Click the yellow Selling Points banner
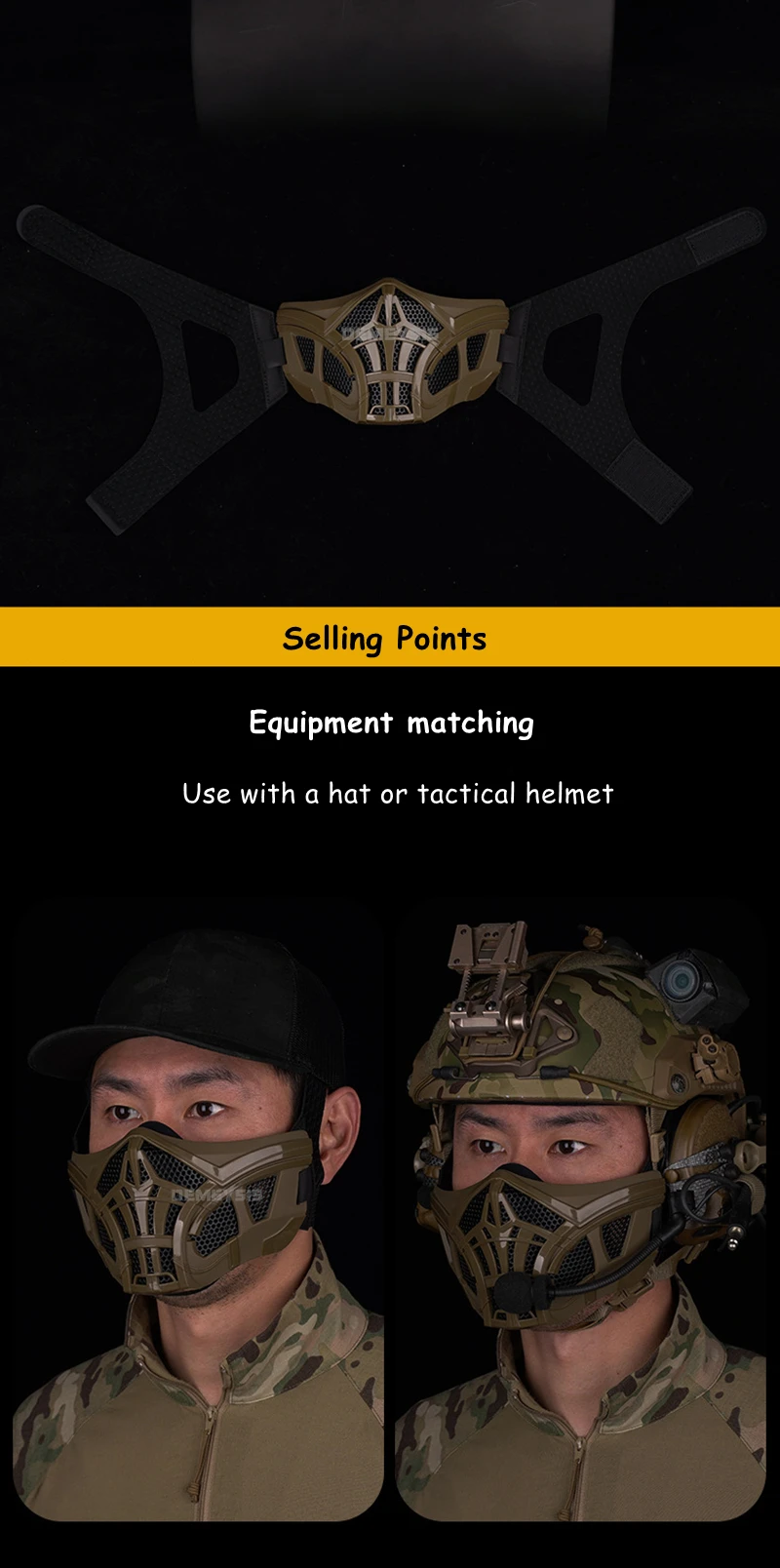 pos(390,638)
